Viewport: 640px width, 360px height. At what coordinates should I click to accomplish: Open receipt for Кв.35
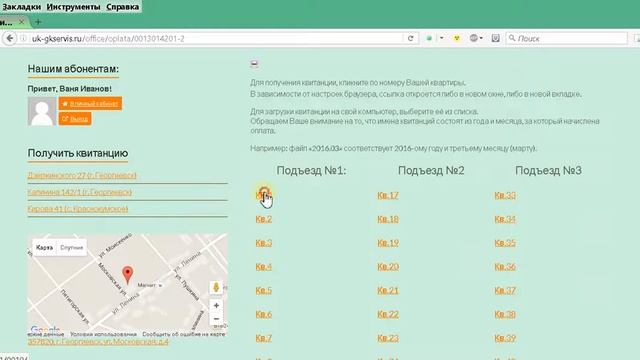pyautogui.click(x=505, y=243)
